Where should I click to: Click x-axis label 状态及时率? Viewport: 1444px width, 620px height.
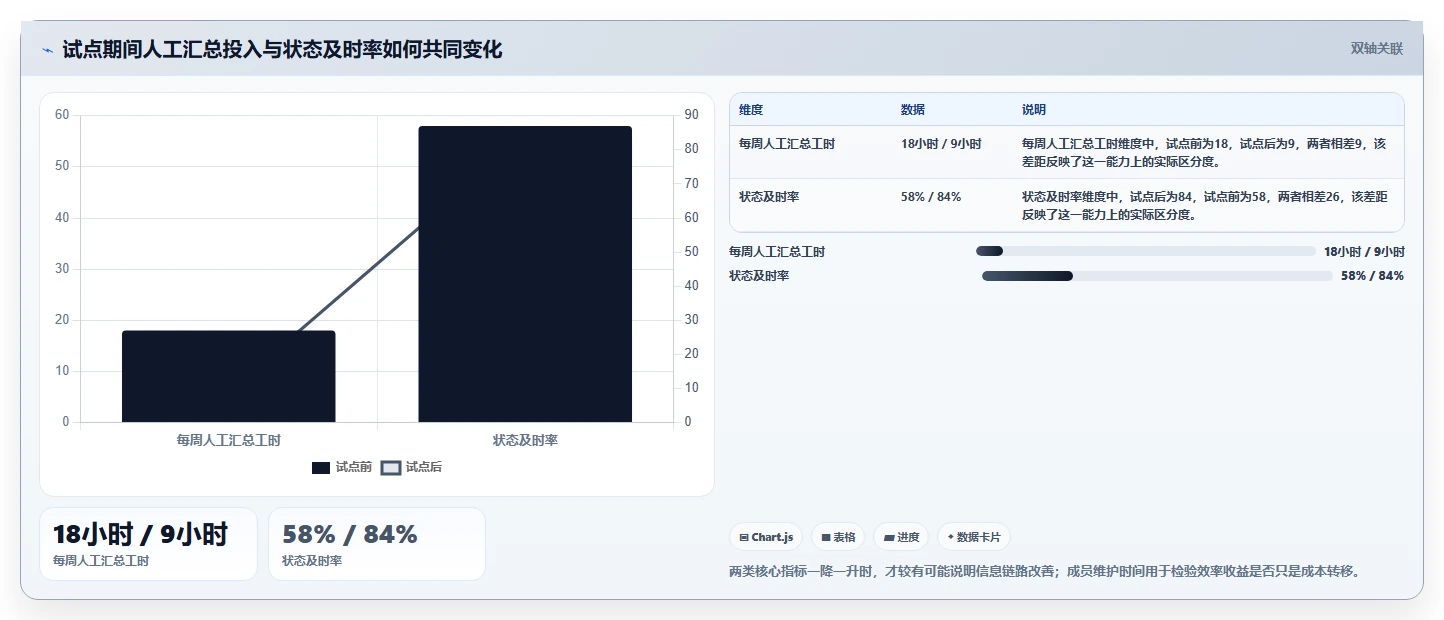pyautogui.click(x=525, y=440)
